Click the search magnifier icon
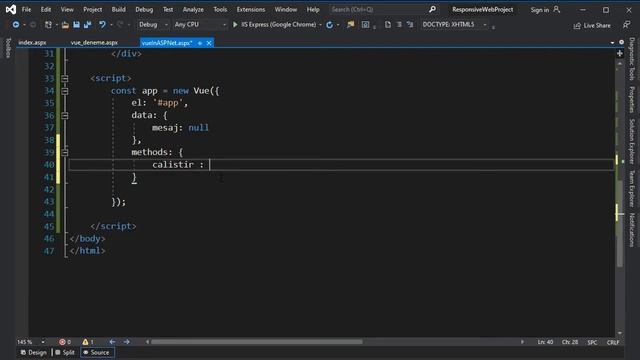The image size is (640, 360). (x=432, y=9)
